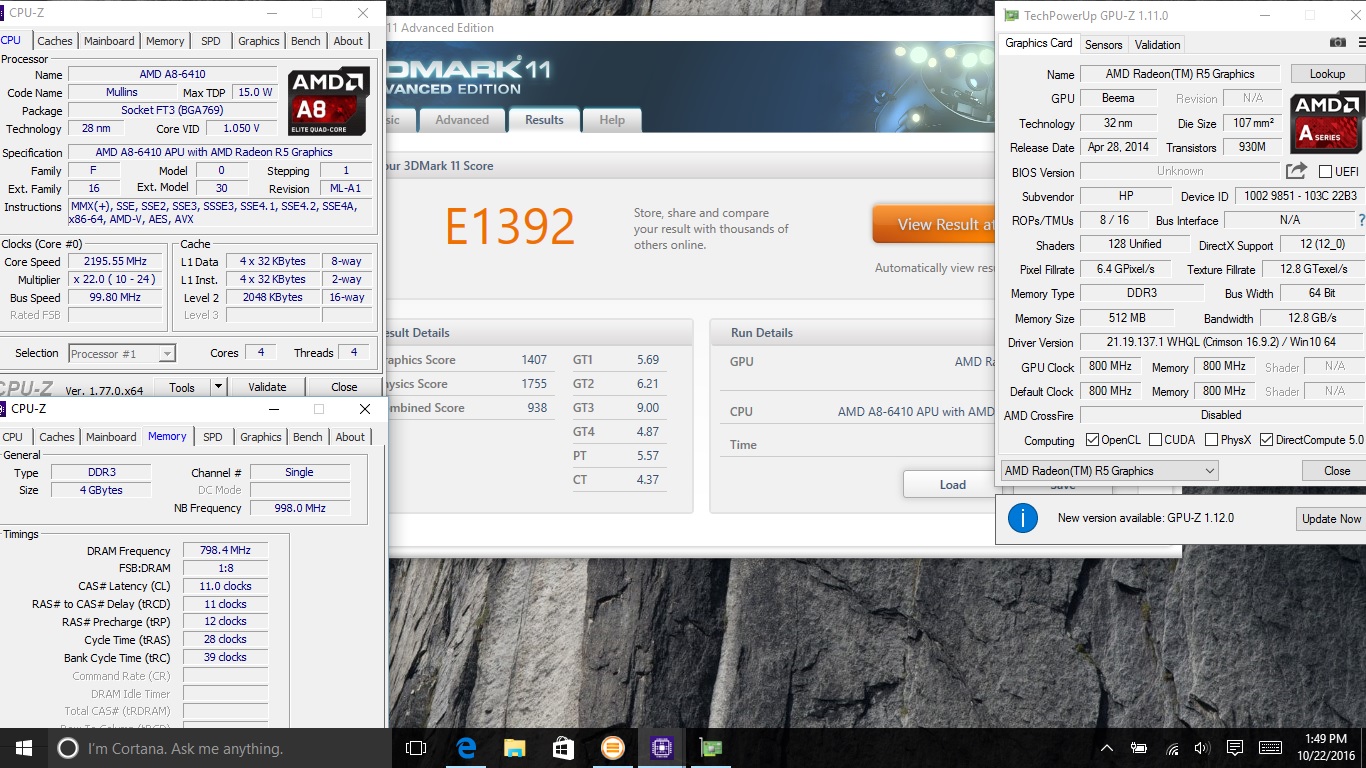Click the GPU Name field AMD Radeon(TM) R5 Graphics

[x=1180, y=74]
